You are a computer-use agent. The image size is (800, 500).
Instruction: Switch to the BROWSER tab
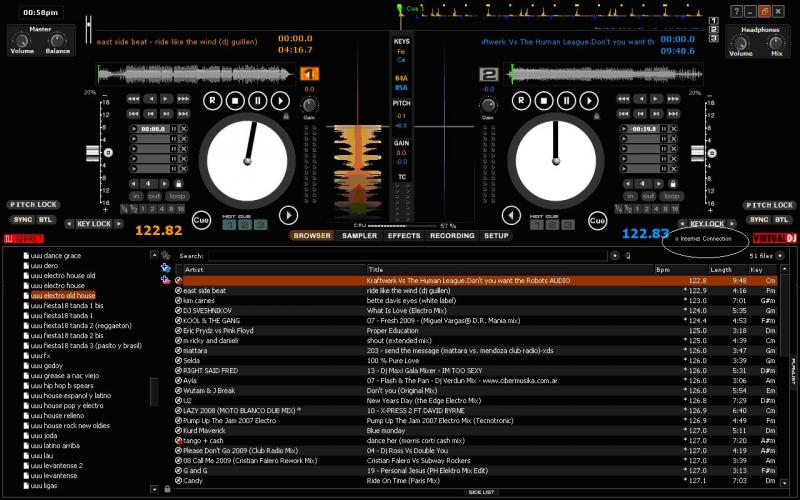(312, 236)
